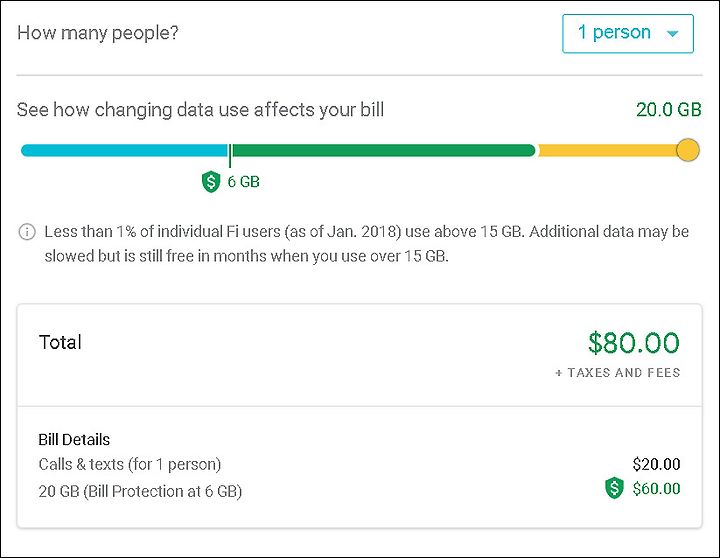Click the yellow slider handle at 20 GB

pos(687,150)
